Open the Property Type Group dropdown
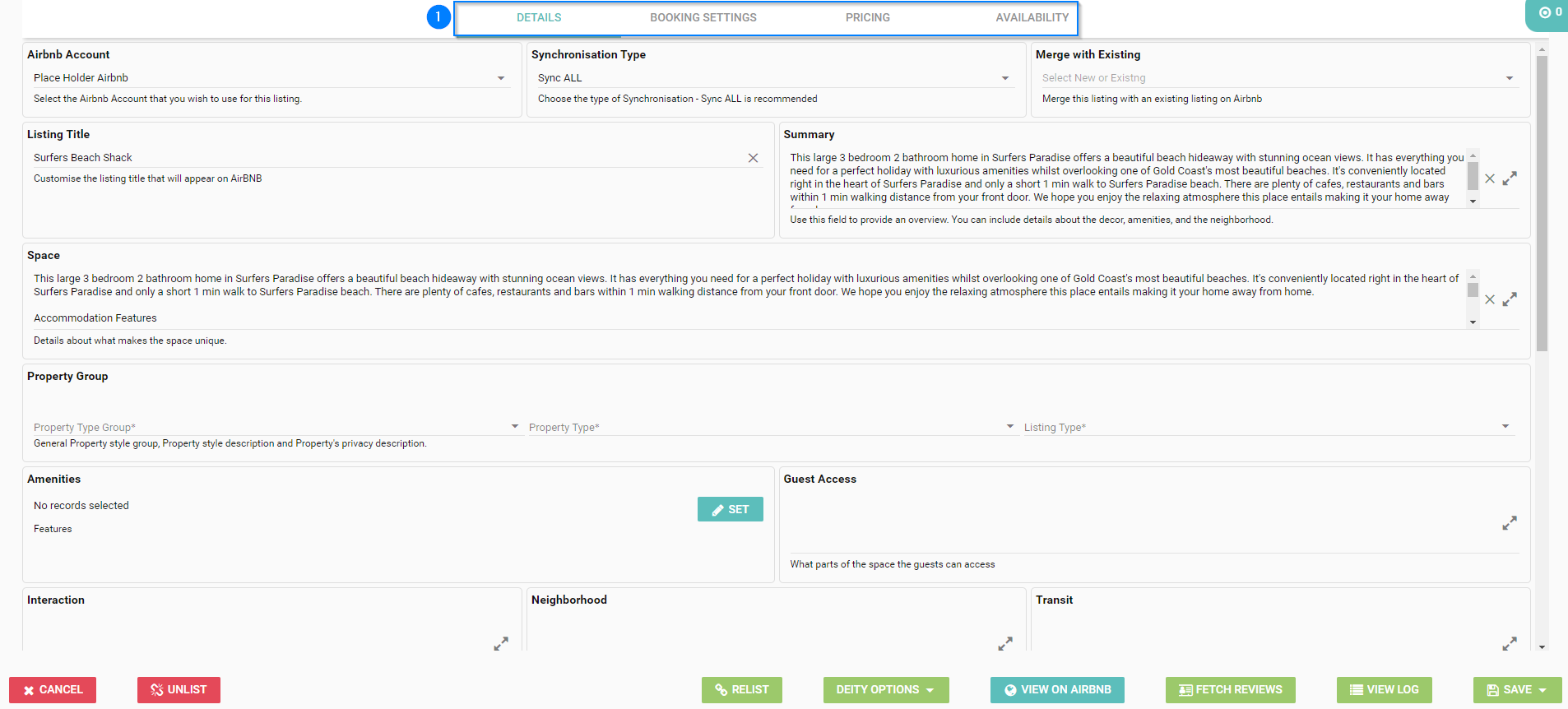This screenshot has width=1568, height=709. pyautogui.click(x=514, y=427)
